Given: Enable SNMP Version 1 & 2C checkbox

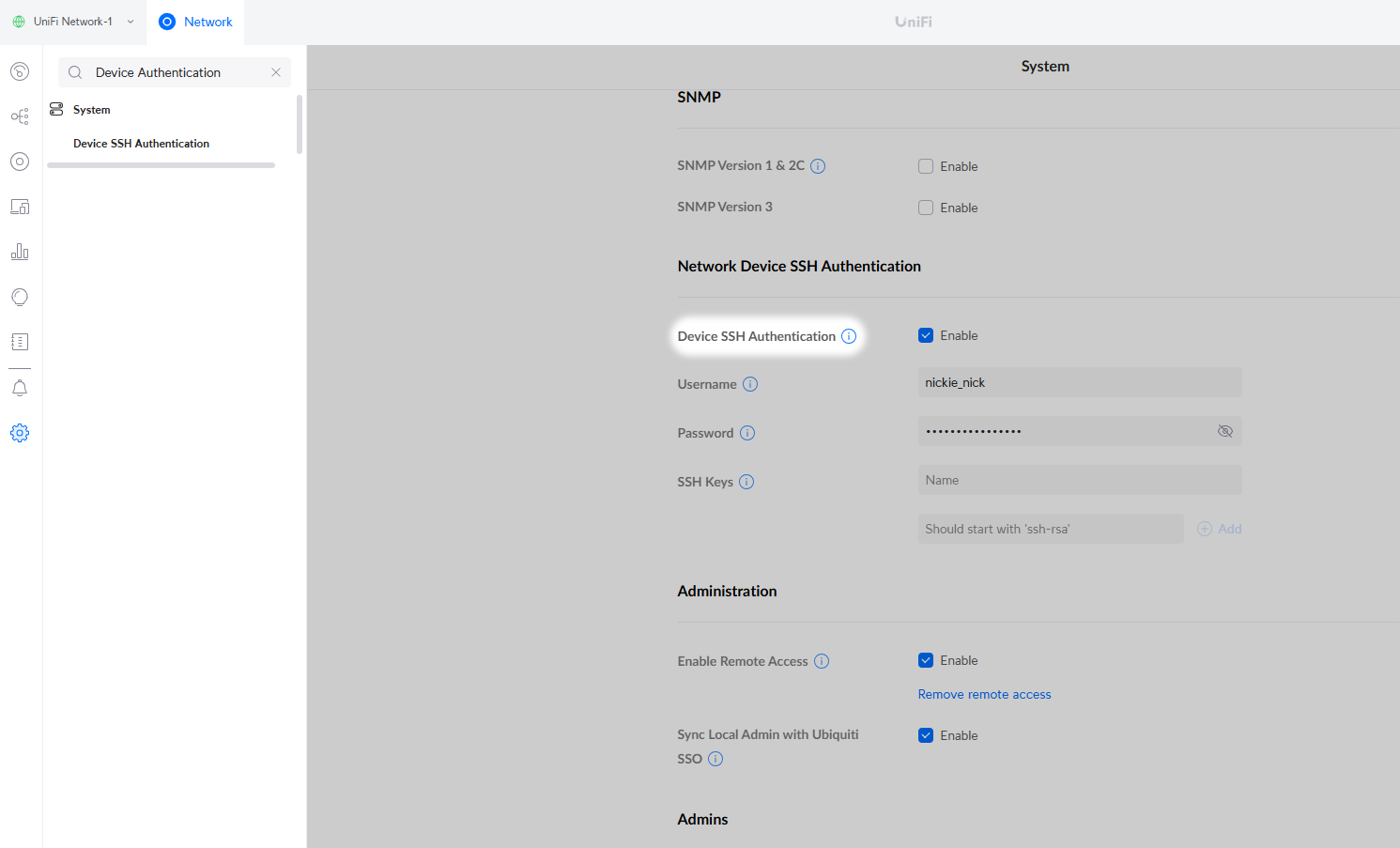Looking at the screenshot, I should [x=926, y=166].
